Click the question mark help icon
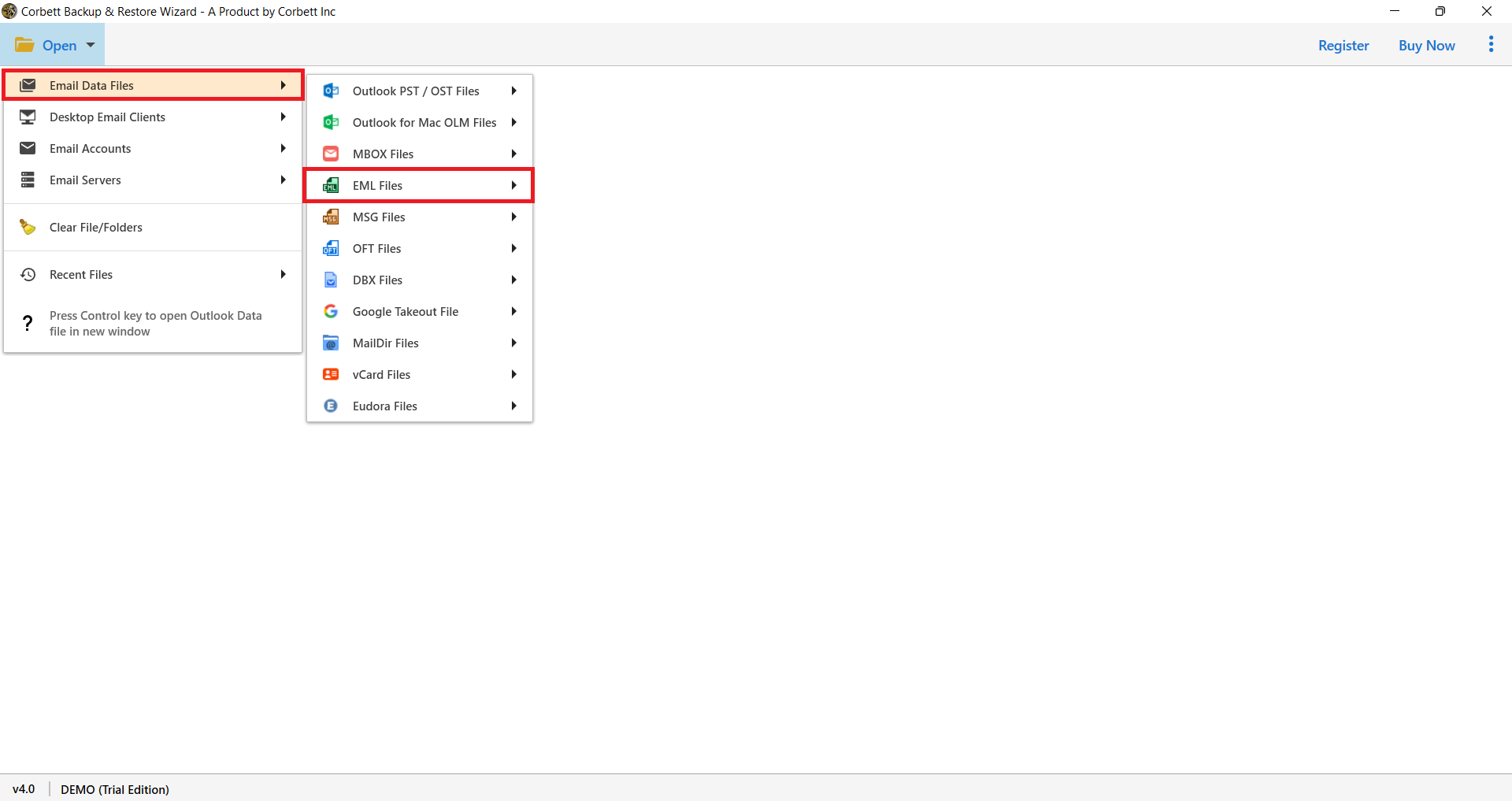Image resolution: width=1512 pixels, height=801 pixels. pos(28,323)
